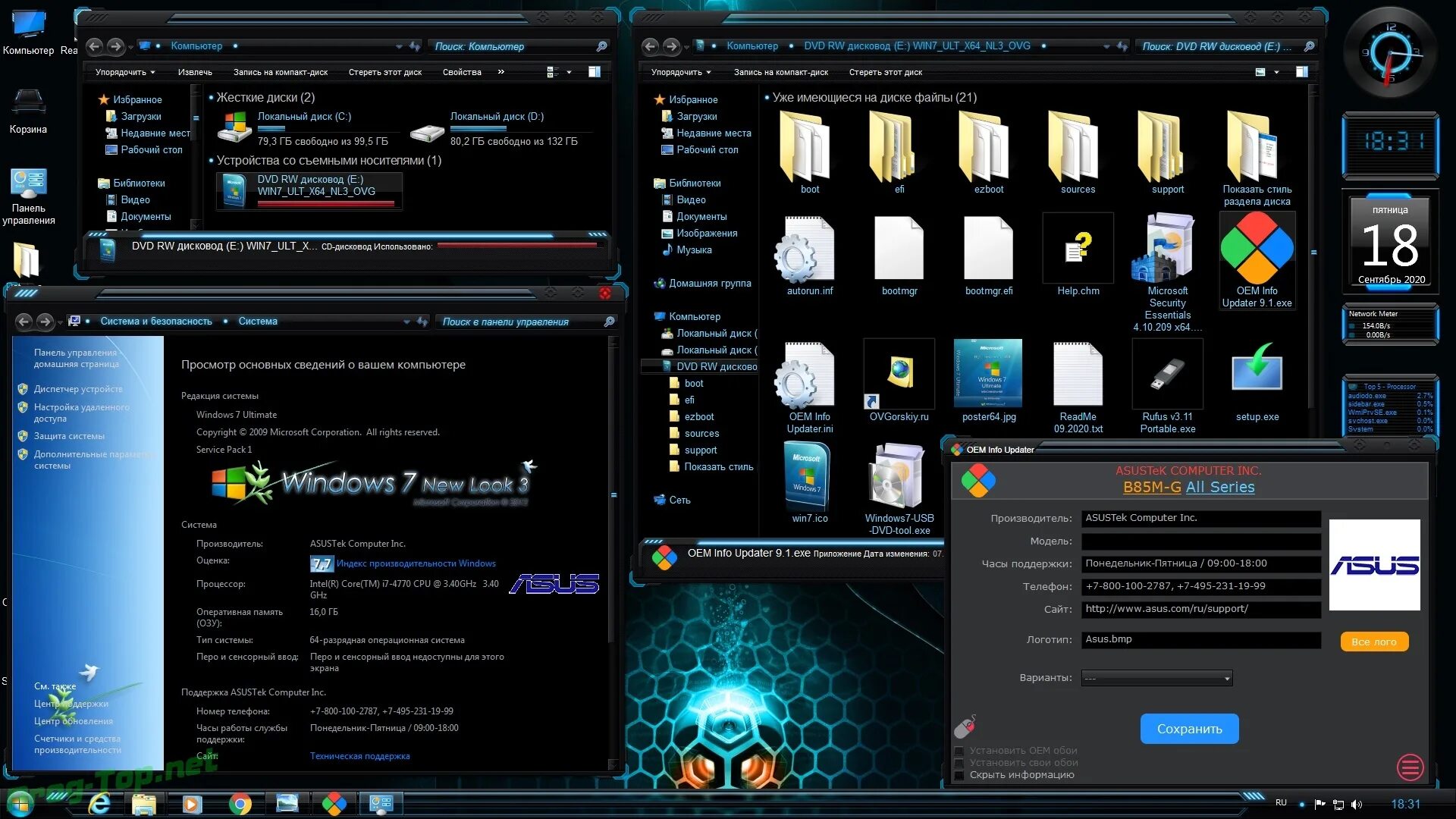Open 'Упорядочить' dropdown in Computer window

click(x=125, y=72)
